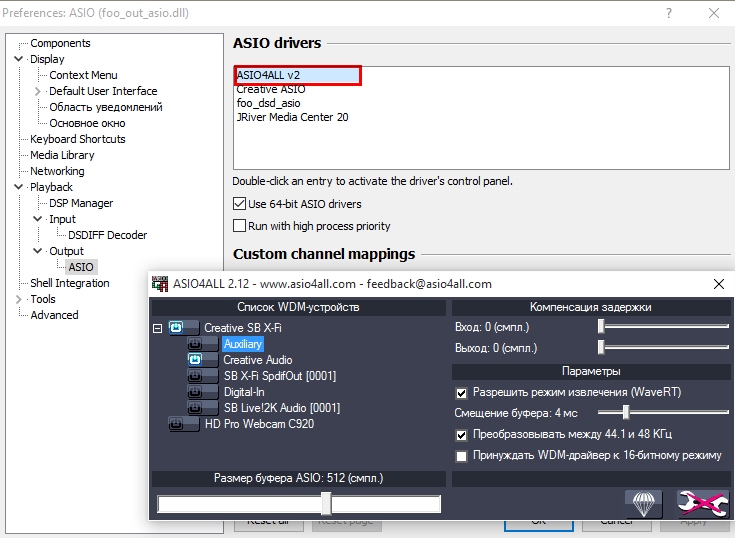
Task: Select JRiver Media Center 20 driver
Action: (x=292, y=117)
